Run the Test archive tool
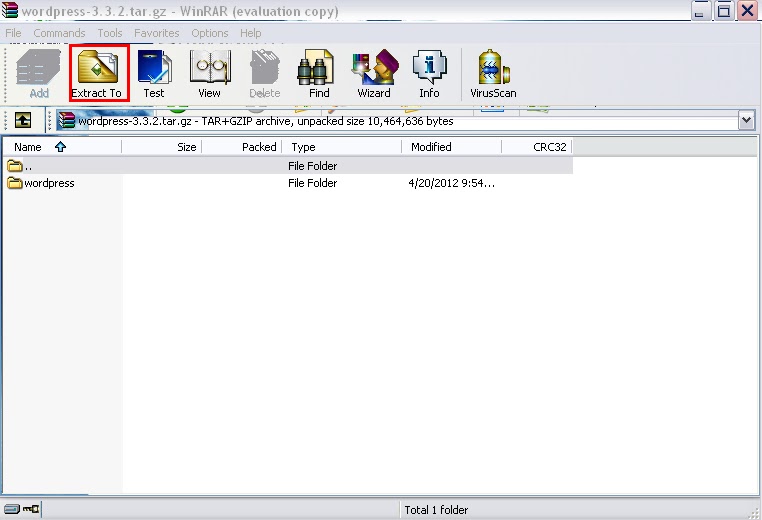Image resolution: width=762 pixels, height=520 pixels. [x=154, y=74]
